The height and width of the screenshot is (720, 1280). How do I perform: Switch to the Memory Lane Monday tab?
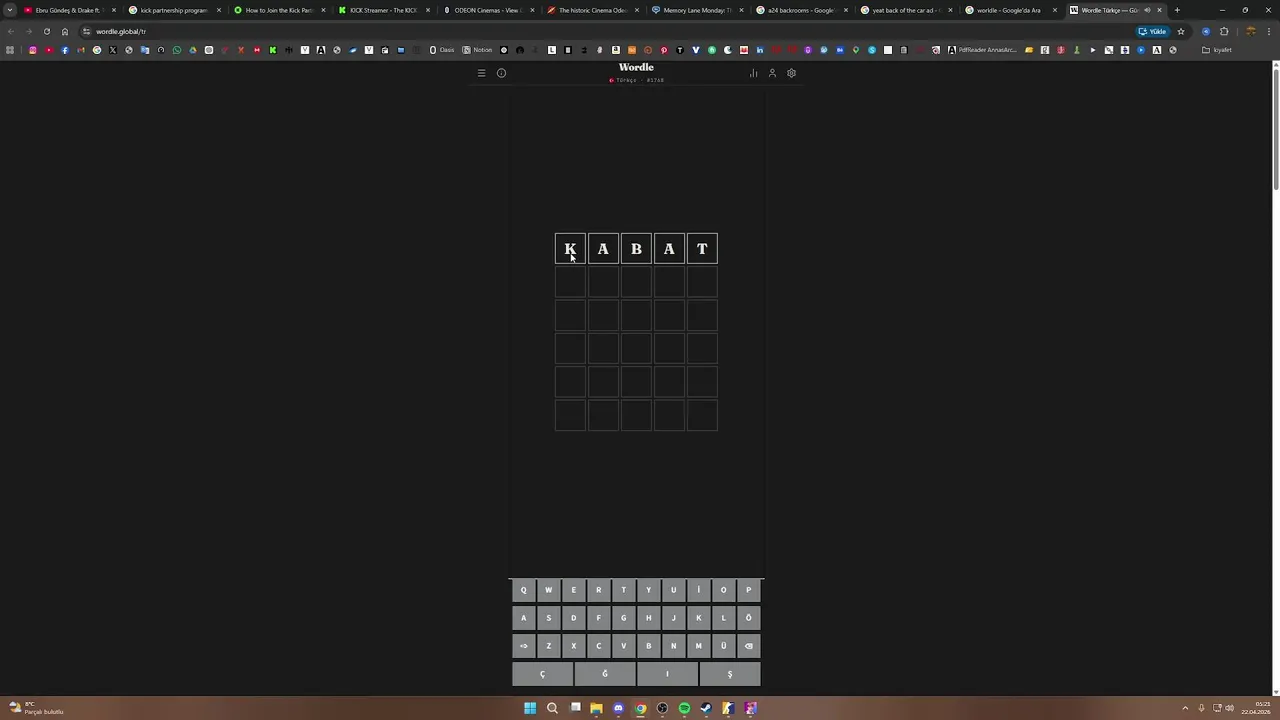pyautogui.click(x=697, y=10)
